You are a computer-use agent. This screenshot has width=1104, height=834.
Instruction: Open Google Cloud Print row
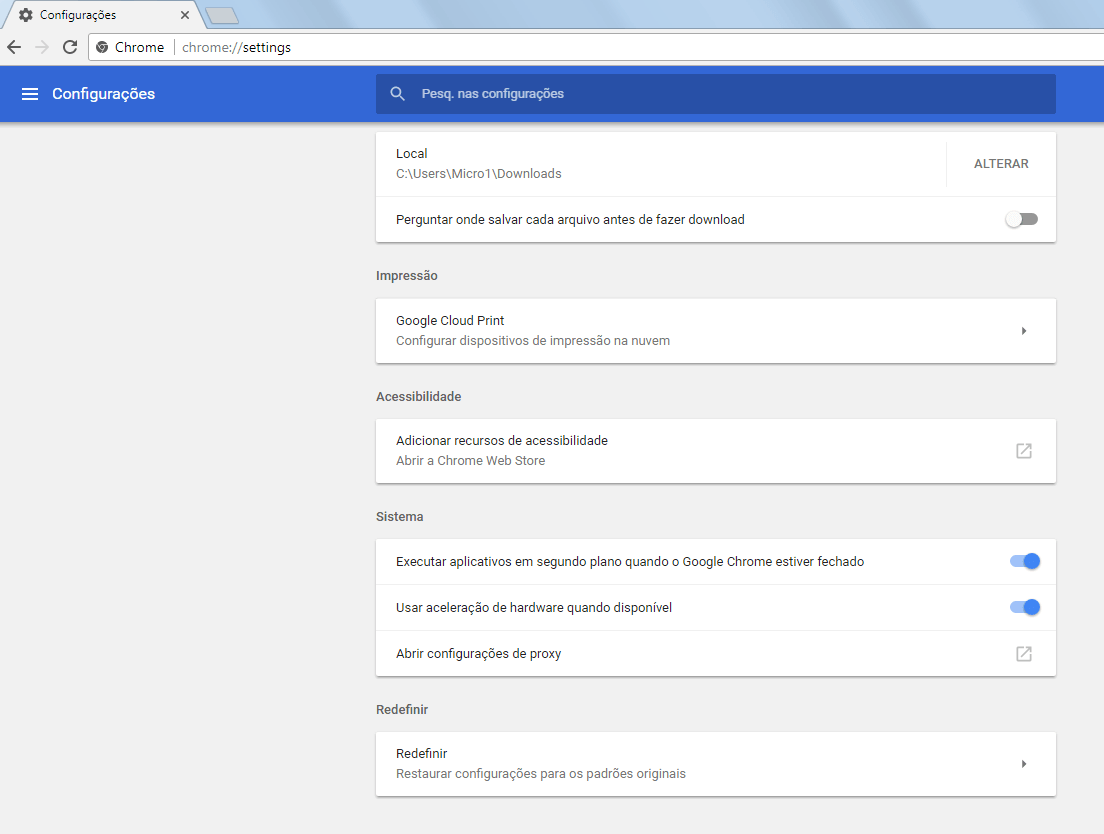715,331
